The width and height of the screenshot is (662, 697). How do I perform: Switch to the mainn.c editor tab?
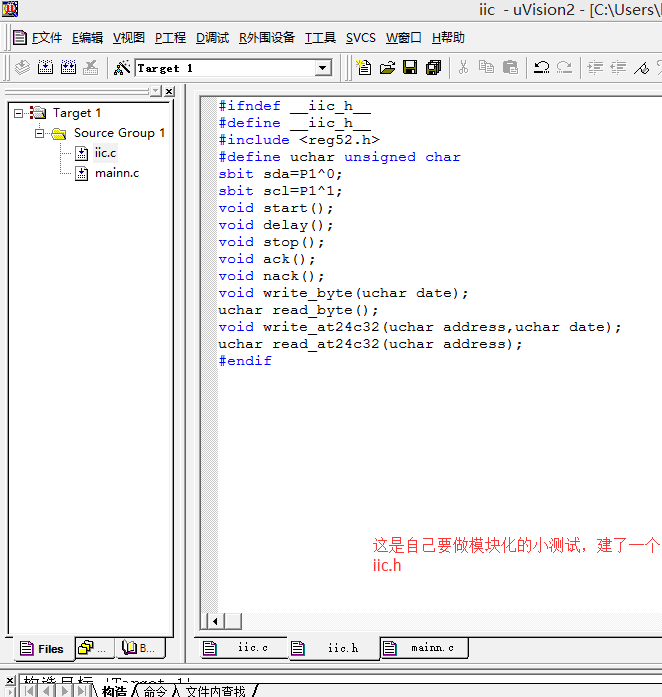pyautogui.click(x=425, y=648)
